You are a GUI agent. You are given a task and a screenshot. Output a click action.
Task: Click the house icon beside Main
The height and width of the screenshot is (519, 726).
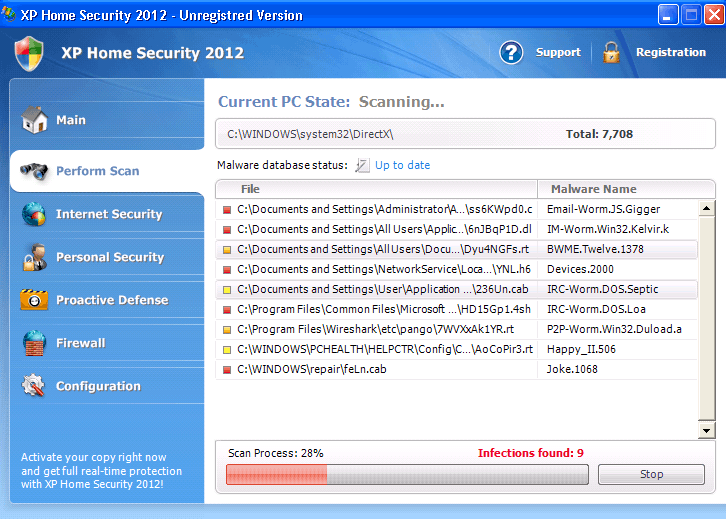pos(34,120)
